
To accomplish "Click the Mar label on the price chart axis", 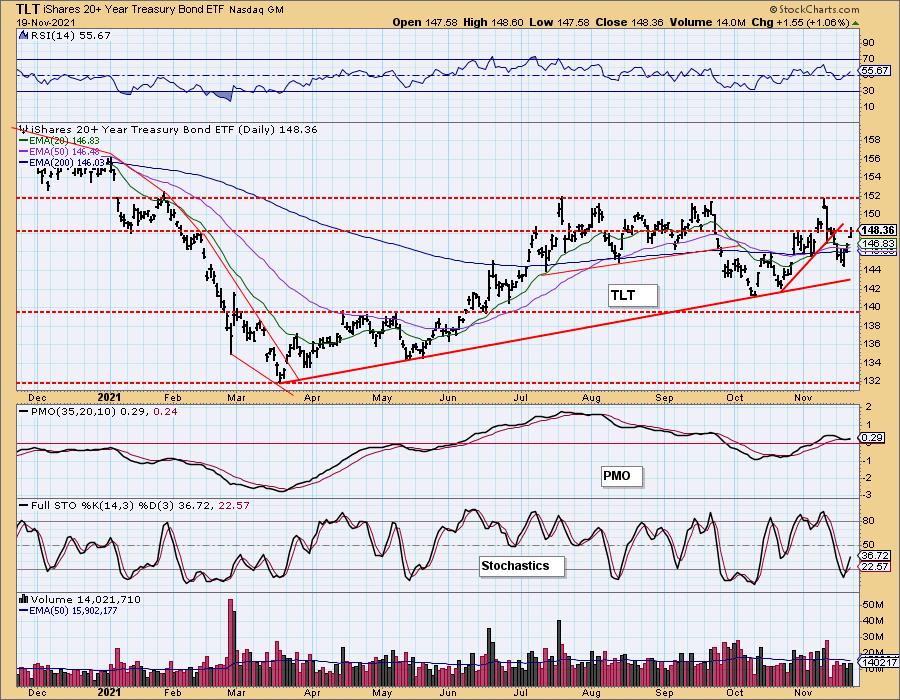I will click(x=236, y=398).
